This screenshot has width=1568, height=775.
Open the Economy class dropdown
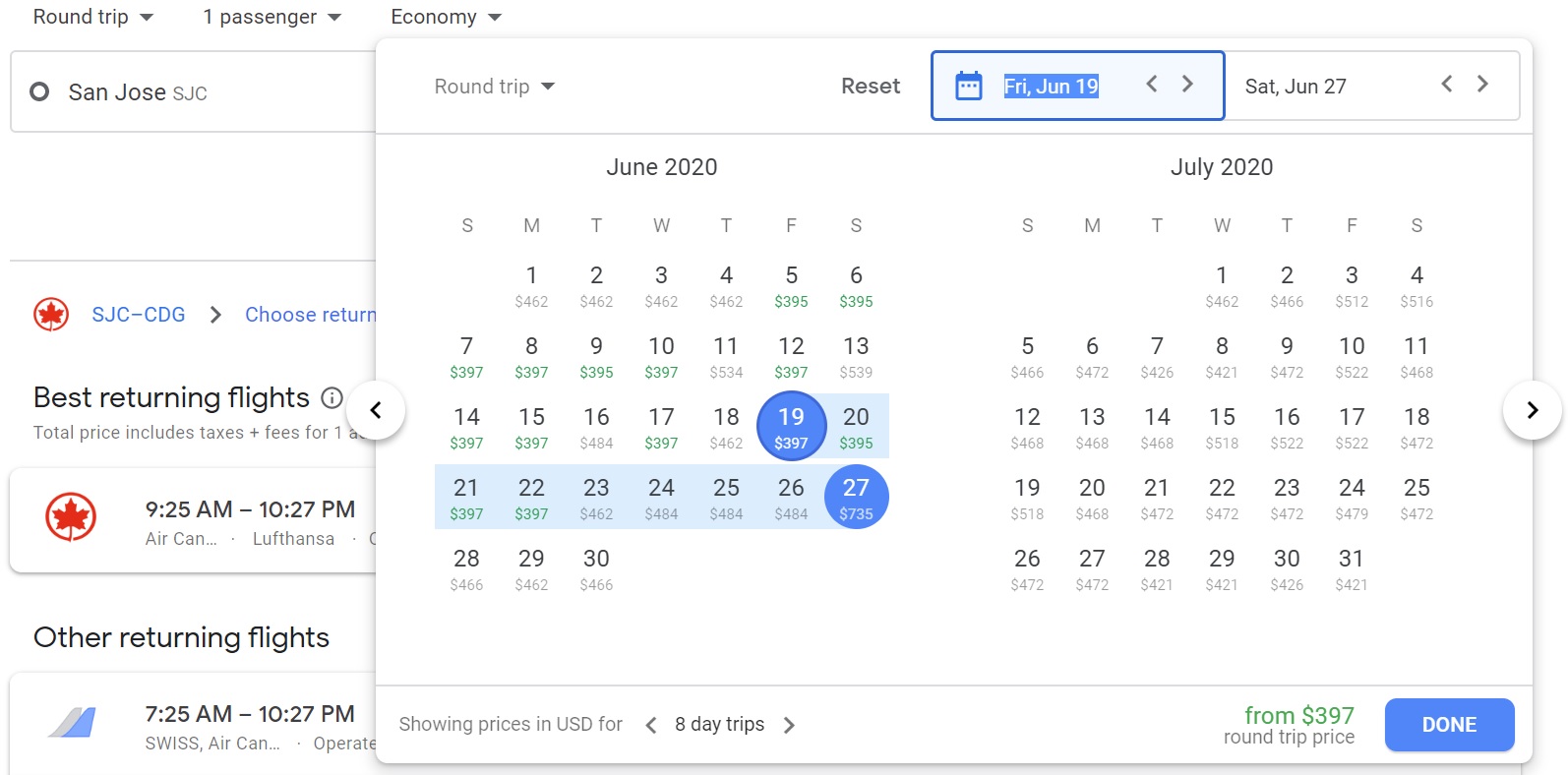pos(446,17)
